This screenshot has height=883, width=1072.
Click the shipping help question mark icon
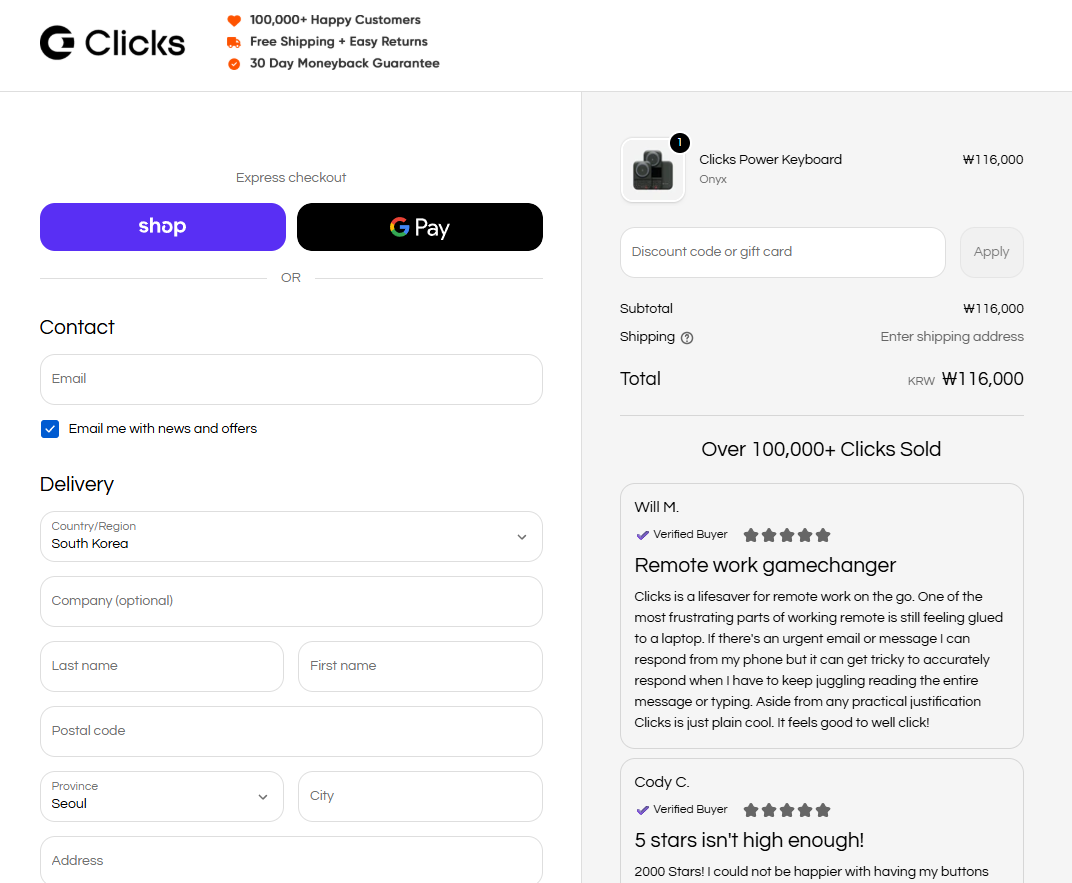pos(687,338)
